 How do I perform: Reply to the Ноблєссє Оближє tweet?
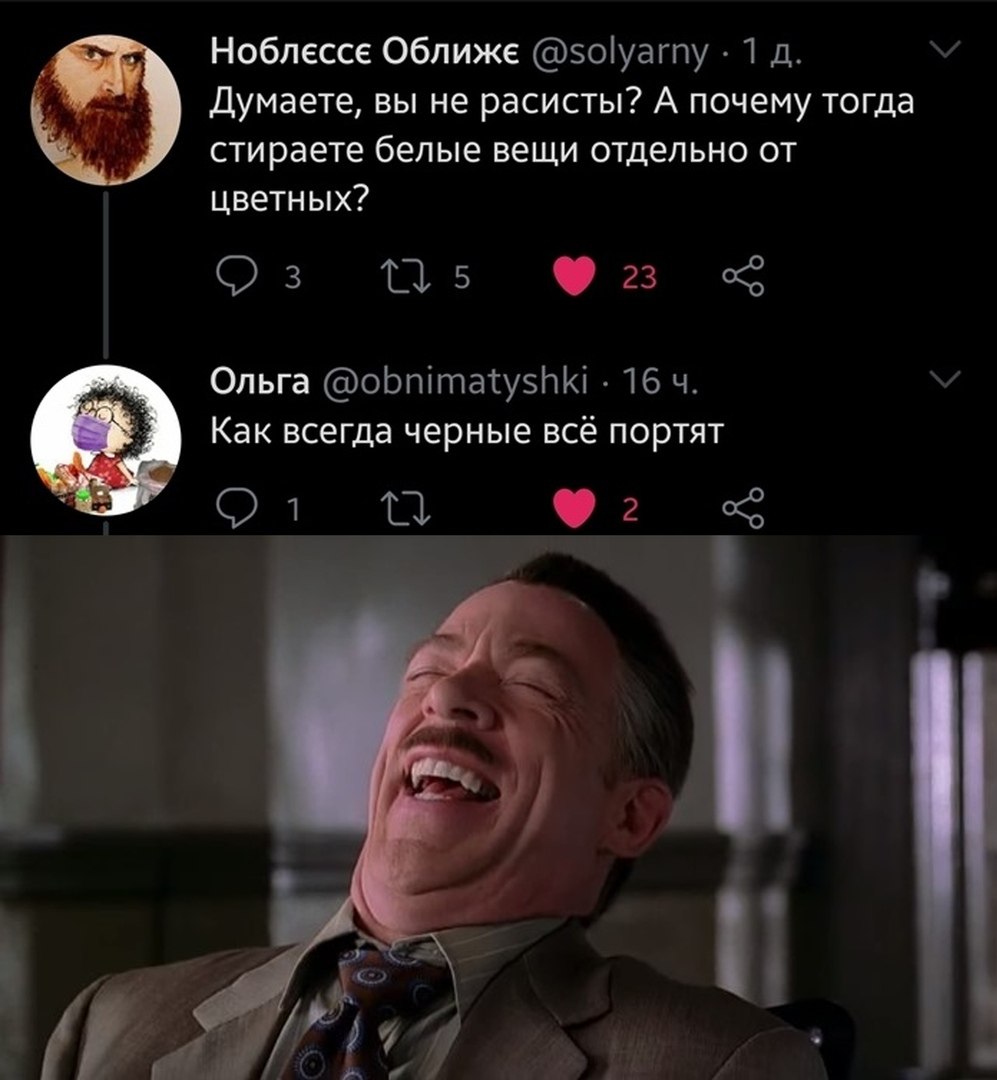(236, 276)
